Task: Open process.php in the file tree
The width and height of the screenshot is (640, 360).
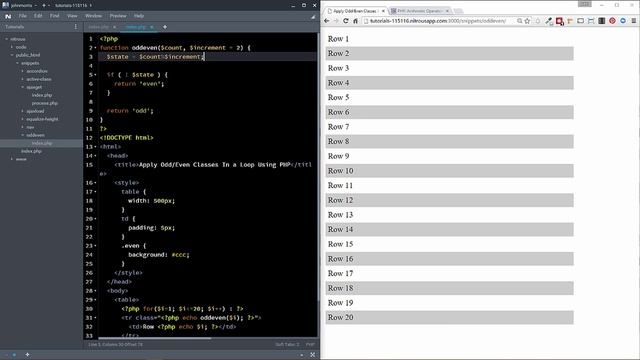Action: tap(44, 103)
